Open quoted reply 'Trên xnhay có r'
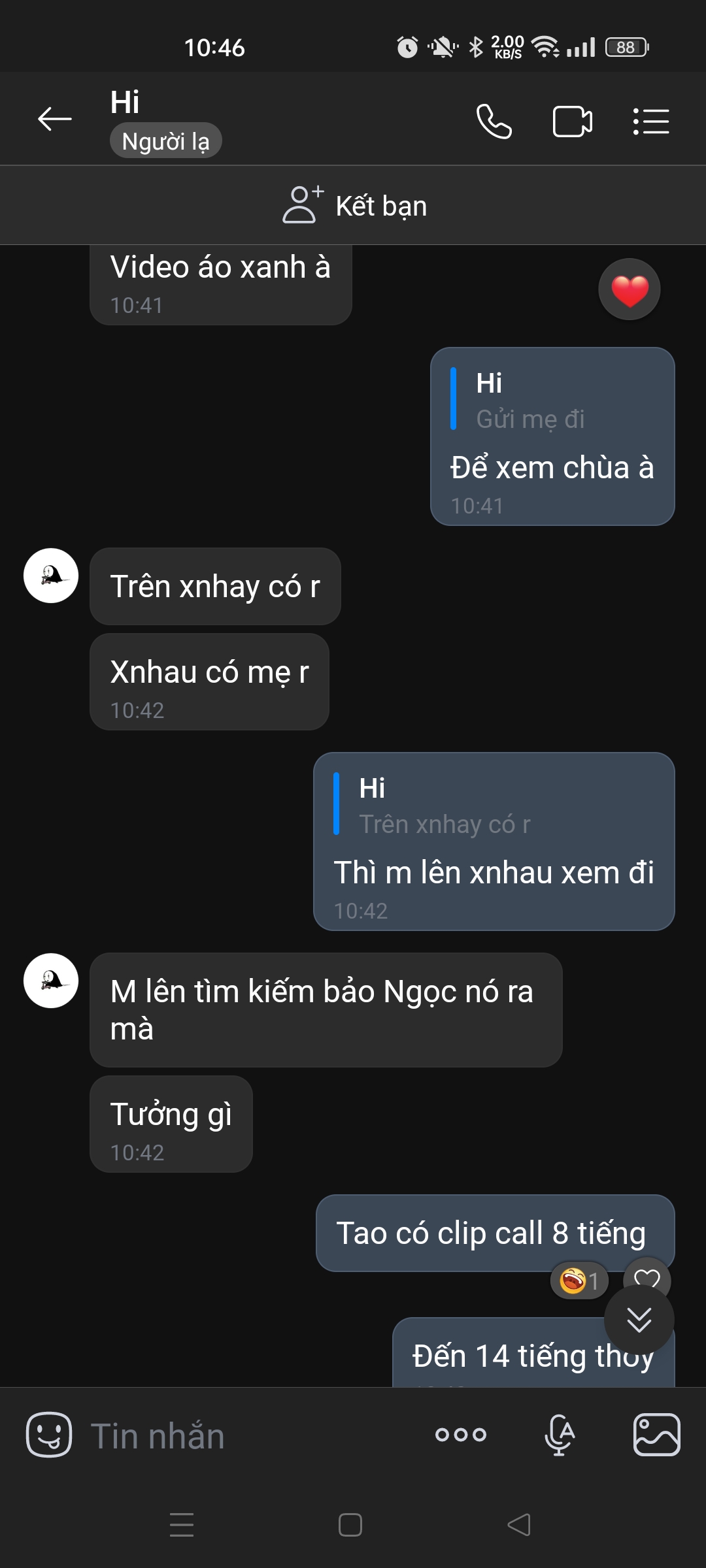 [x=445, y=806]
